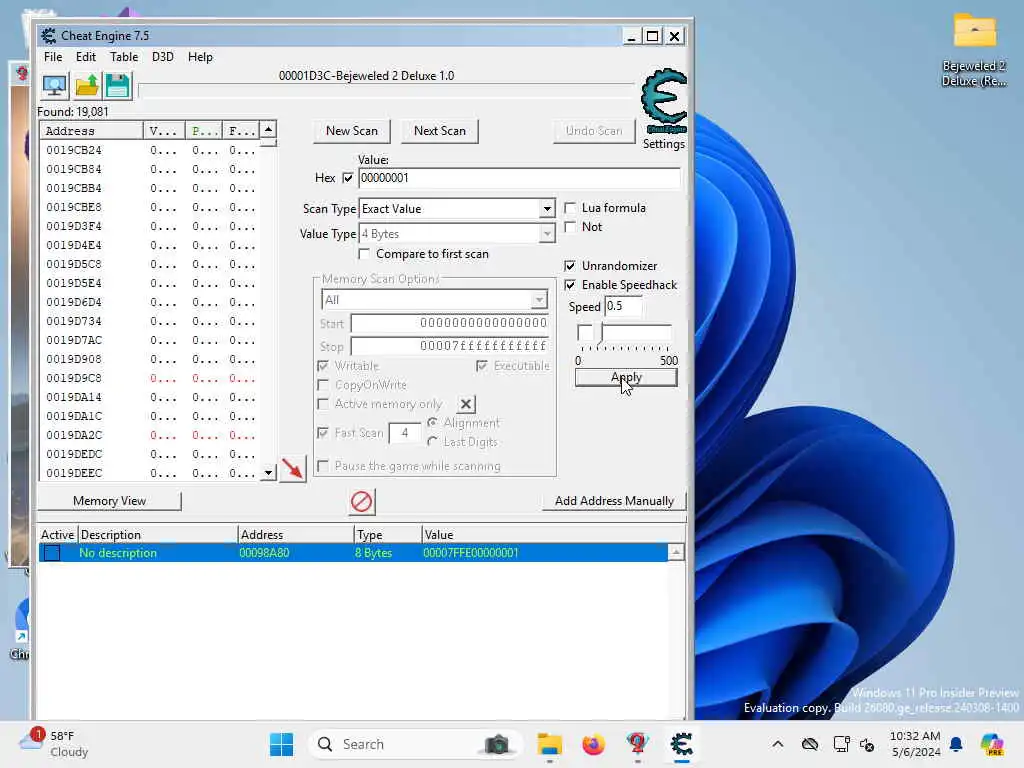Open Bejeweled 2 Deluxe desktop folder

[974, 50]
